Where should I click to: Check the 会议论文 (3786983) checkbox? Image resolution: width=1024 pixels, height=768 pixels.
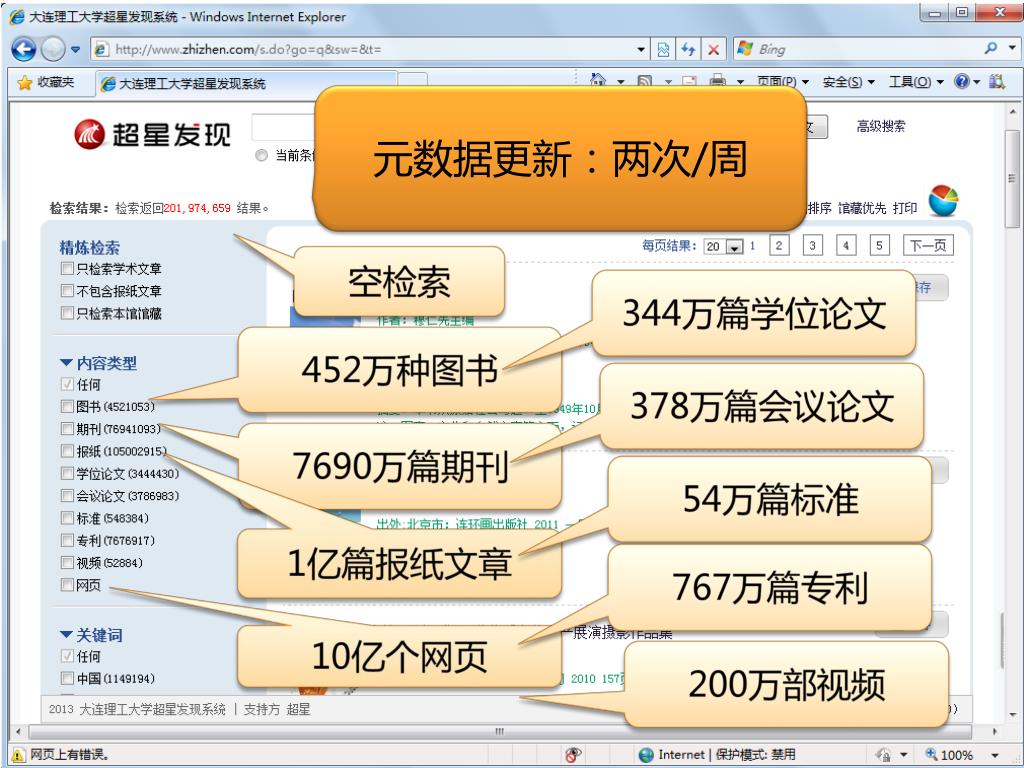(67, 496)
